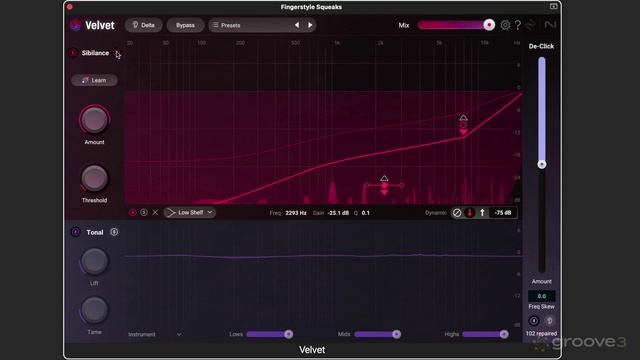Enable Delta listening mode

tap(143, 25)
